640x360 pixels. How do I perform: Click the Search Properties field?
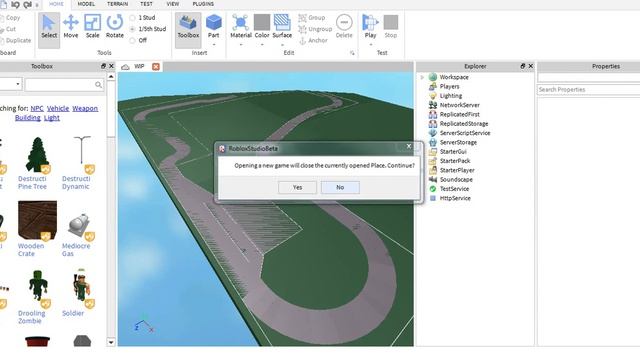click(x=589, y=89)
